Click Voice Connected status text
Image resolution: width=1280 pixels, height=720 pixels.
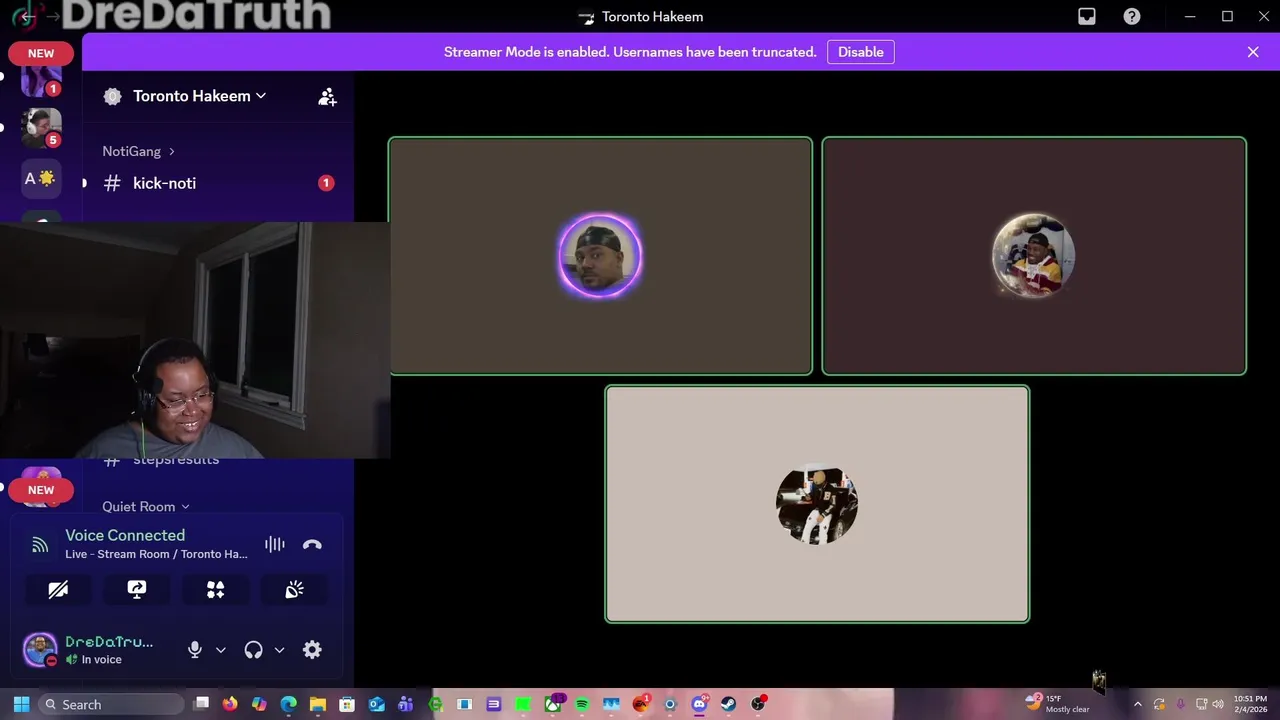(x=125, y=535)
